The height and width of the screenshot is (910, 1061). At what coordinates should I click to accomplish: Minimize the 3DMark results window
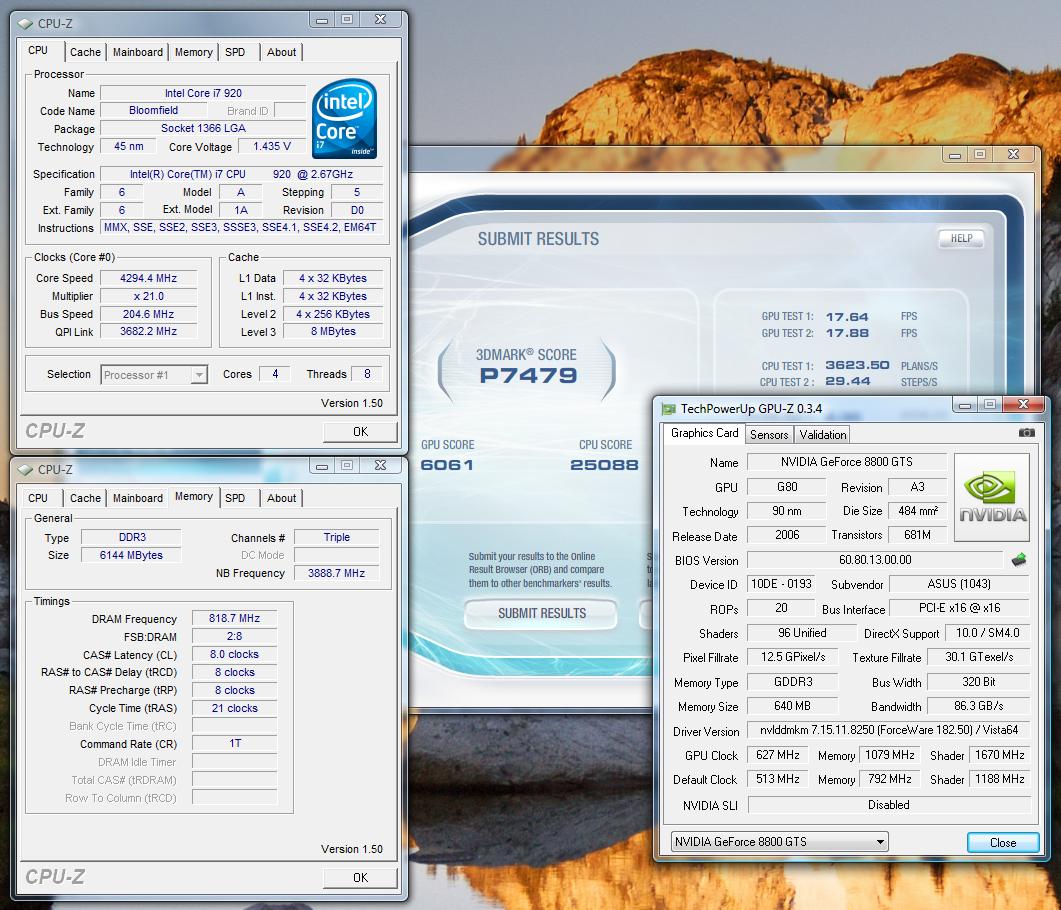[955, 155]
